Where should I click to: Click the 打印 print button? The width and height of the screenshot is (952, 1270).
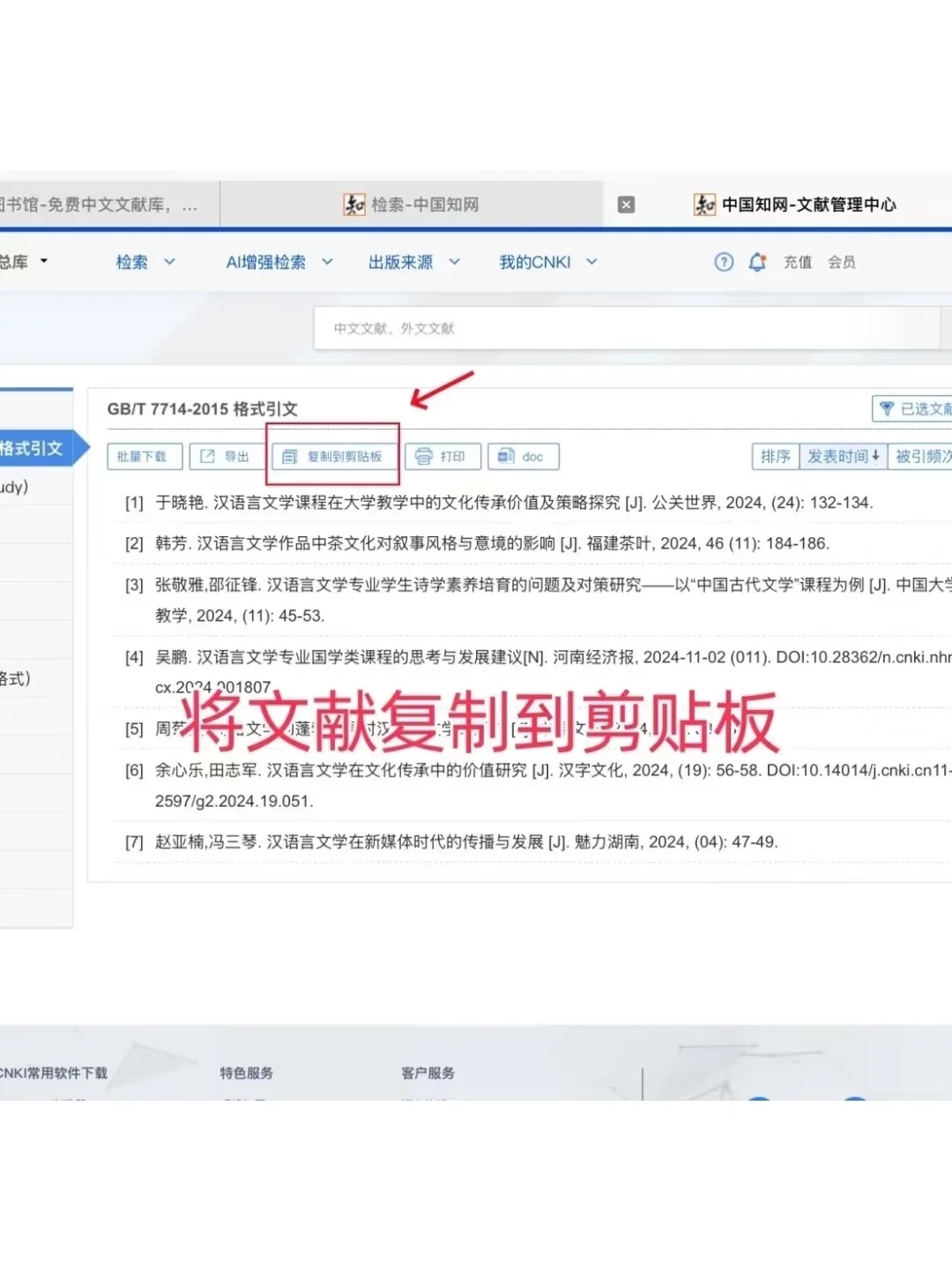click(x=443, y=457)
